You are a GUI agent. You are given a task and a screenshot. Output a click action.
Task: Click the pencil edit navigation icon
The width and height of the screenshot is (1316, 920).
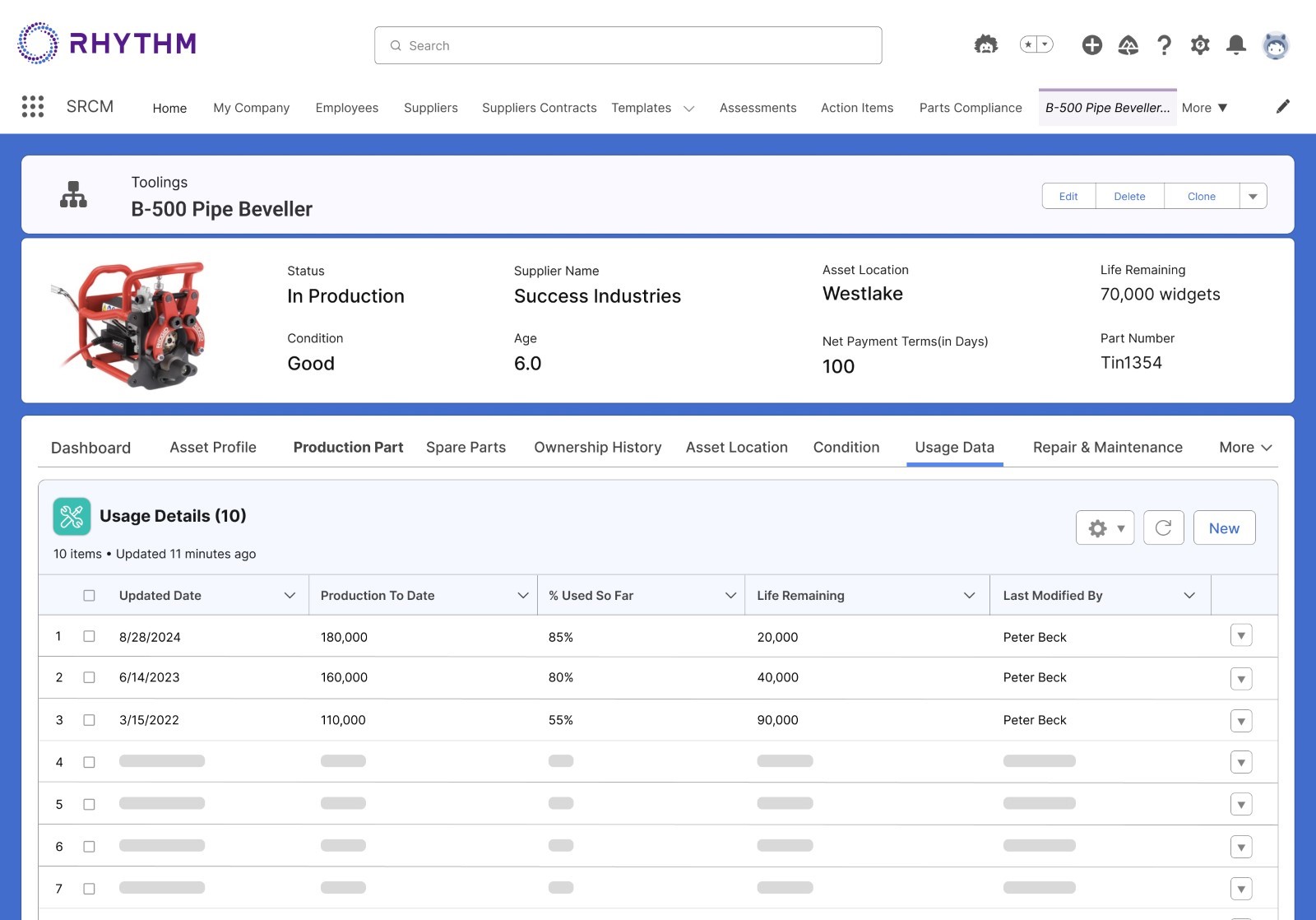coord(1282,107)
